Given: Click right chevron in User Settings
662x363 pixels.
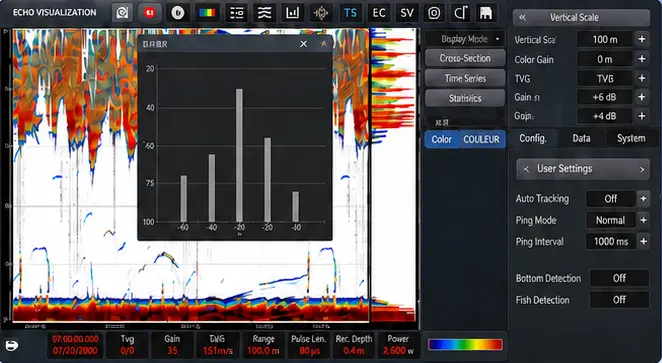Looking at the screenshot, I should coord(642,169).
